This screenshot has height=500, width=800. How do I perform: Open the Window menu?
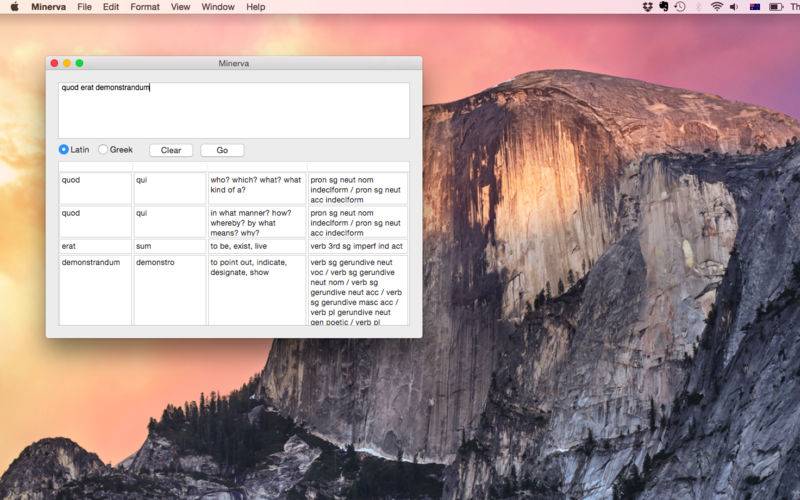click(218, 7)
